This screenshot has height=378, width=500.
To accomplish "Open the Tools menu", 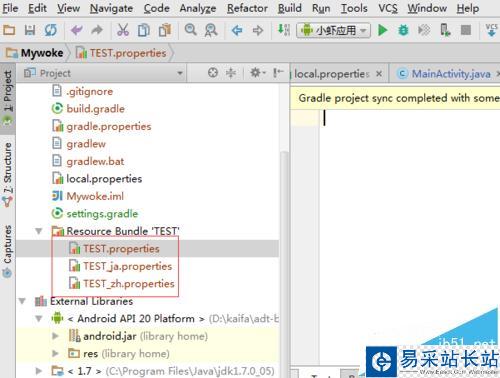I will point(354,8).
